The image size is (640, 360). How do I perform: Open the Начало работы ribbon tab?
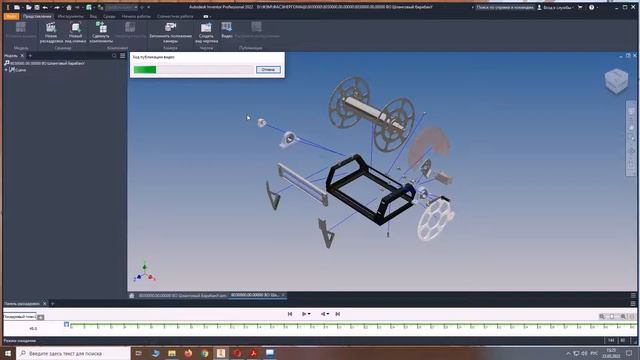136,16
